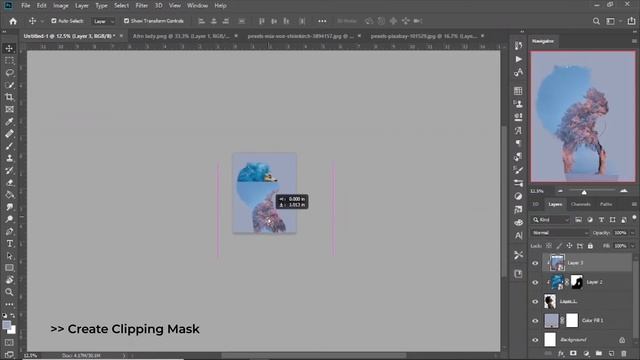Select the Move tool
The image size is (640, 360).
[9, 48]
